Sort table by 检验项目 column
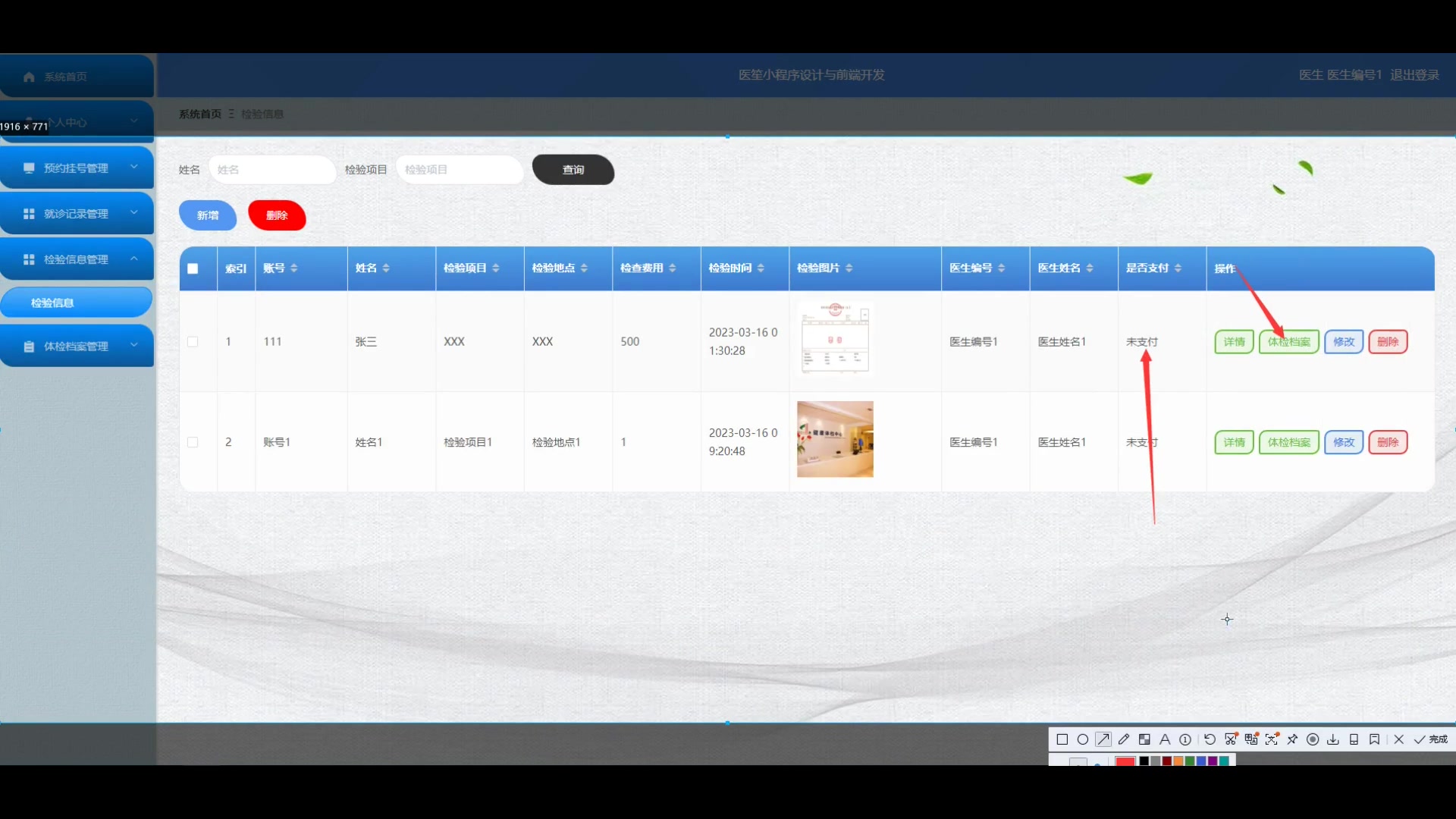This screenshot has height=819, width=1456. coord(496,268)
